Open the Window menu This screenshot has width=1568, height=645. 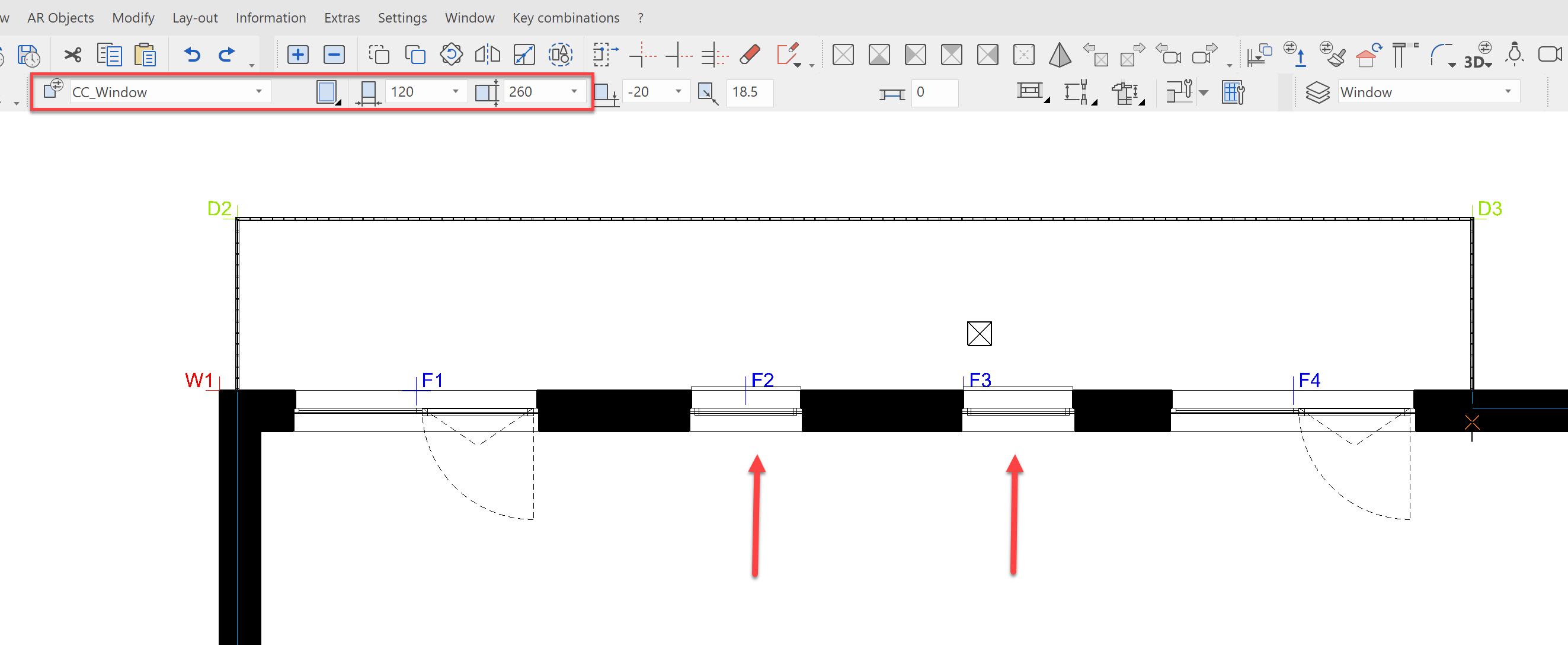[x=469, y=18]
